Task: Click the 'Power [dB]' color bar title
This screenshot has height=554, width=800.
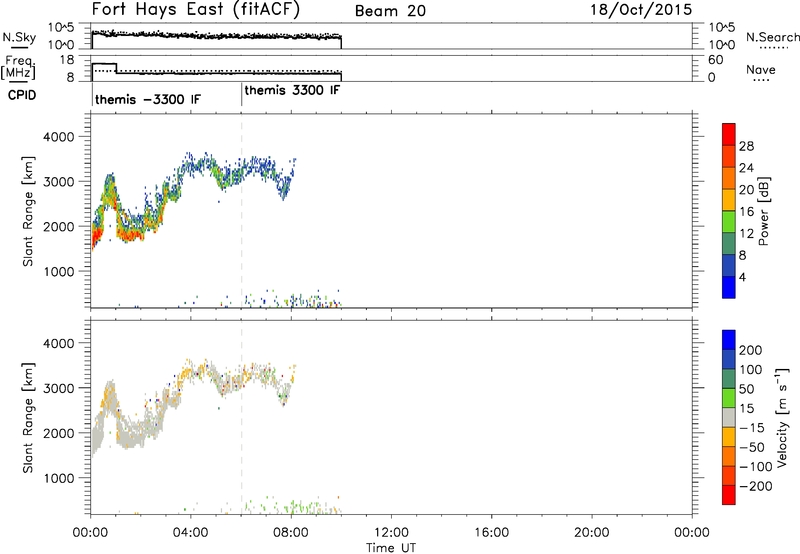Action: pos(763,211)
